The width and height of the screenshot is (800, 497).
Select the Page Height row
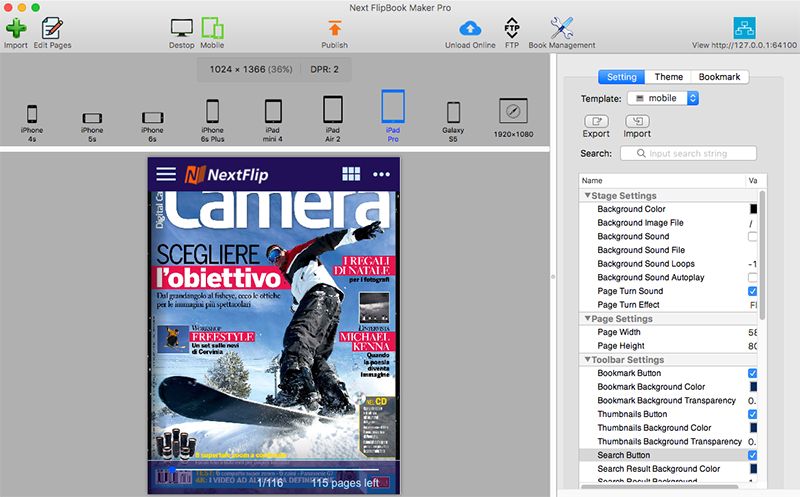(668, 345)
